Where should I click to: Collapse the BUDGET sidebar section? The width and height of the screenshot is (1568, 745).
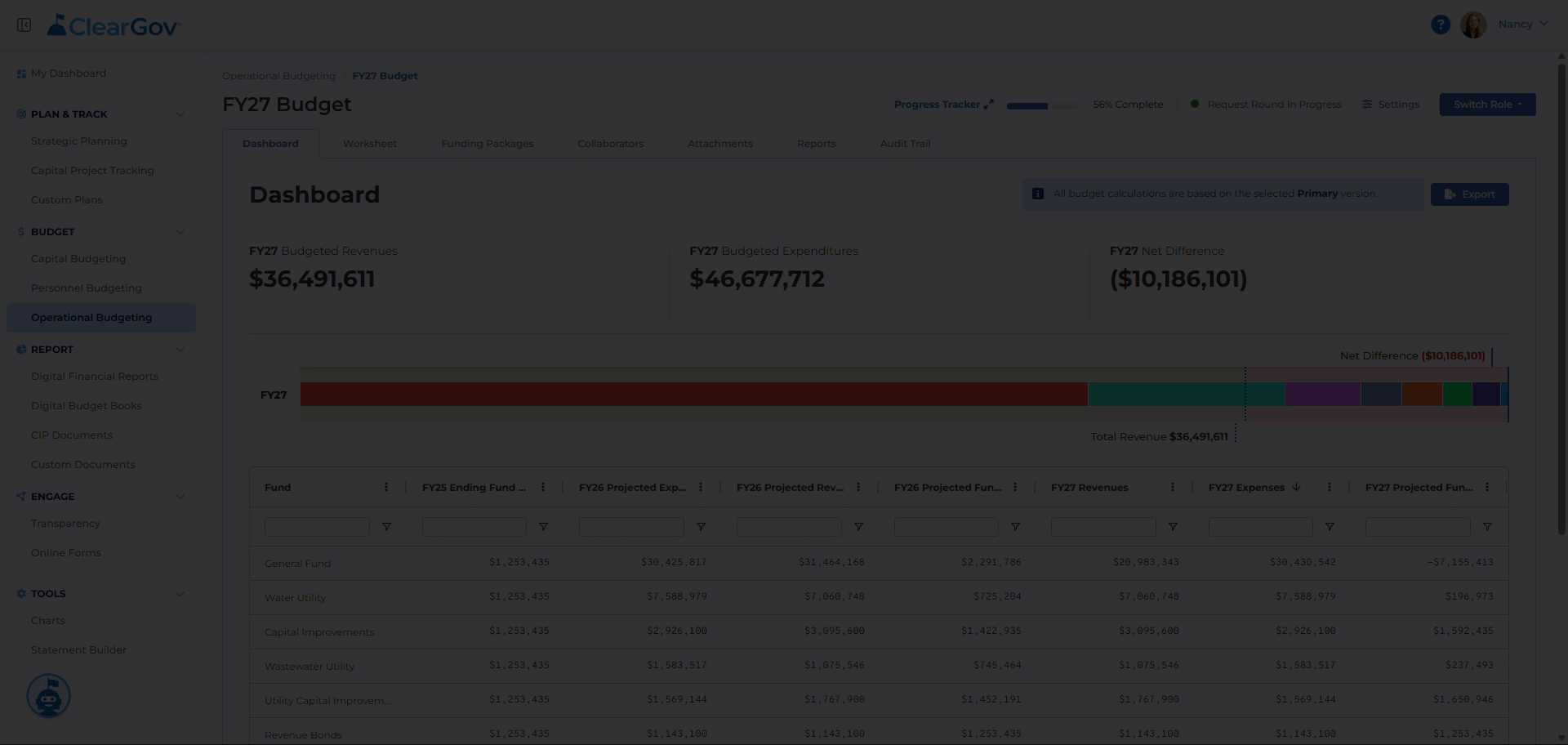point(180,232)
